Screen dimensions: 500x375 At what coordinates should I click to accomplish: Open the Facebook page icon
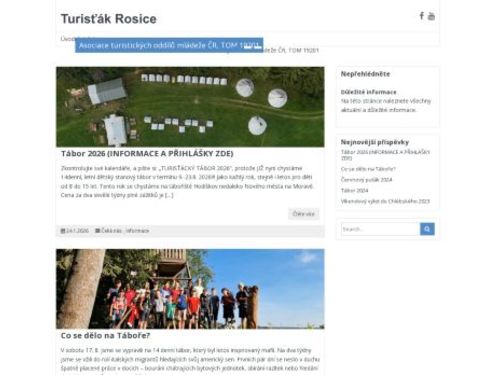[x=422, y=16]
